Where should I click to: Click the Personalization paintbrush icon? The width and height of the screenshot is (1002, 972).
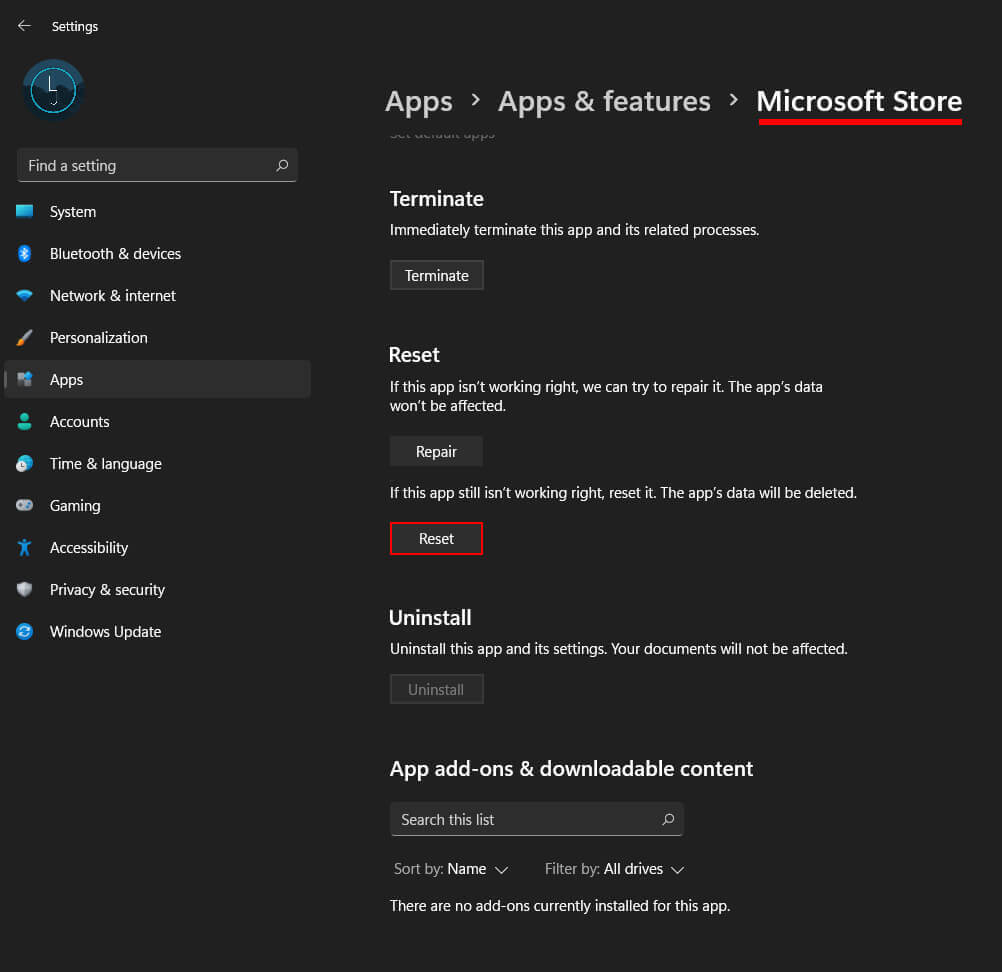point(24,337)
